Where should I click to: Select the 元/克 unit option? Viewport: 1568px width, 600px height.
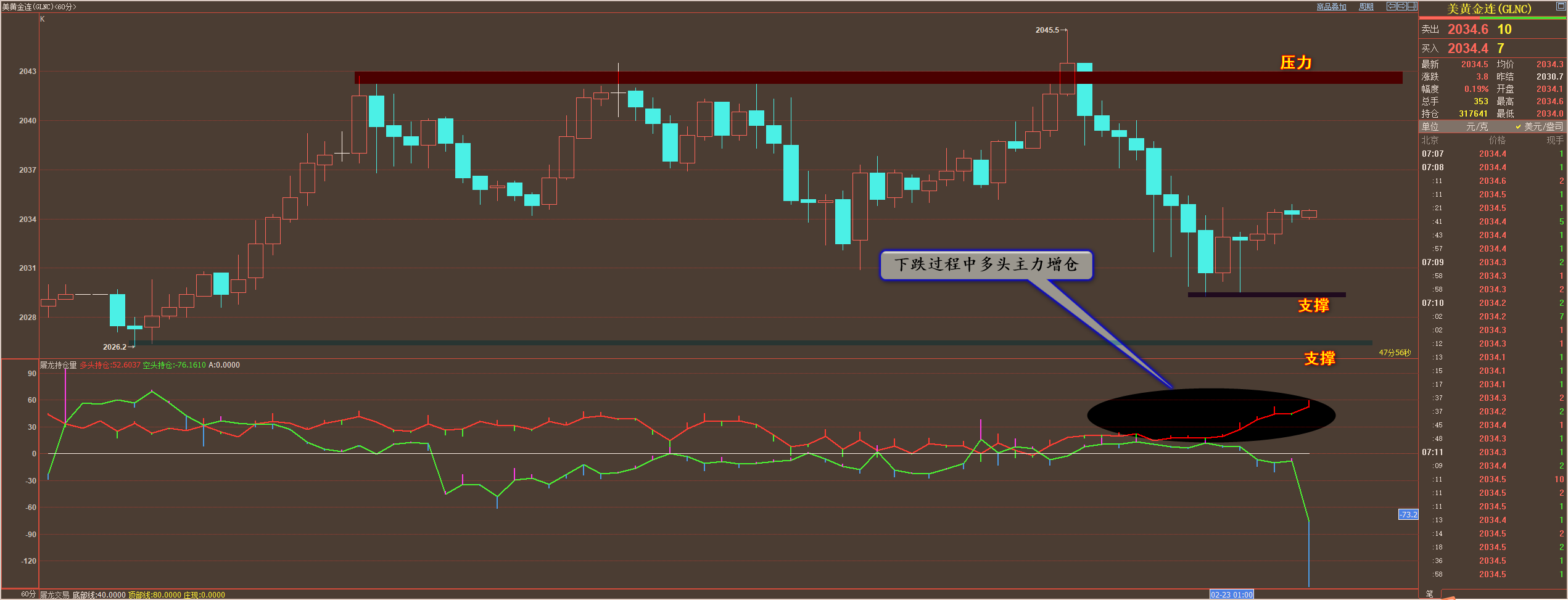(1477, 126)
